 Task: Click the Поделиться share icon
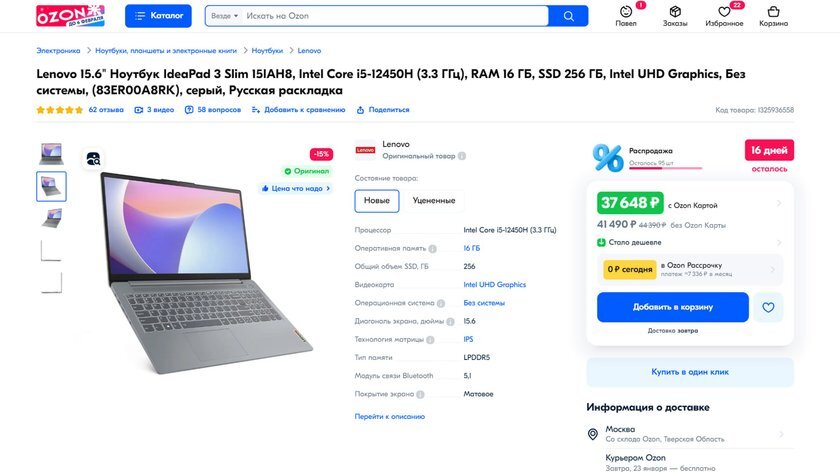361,110
